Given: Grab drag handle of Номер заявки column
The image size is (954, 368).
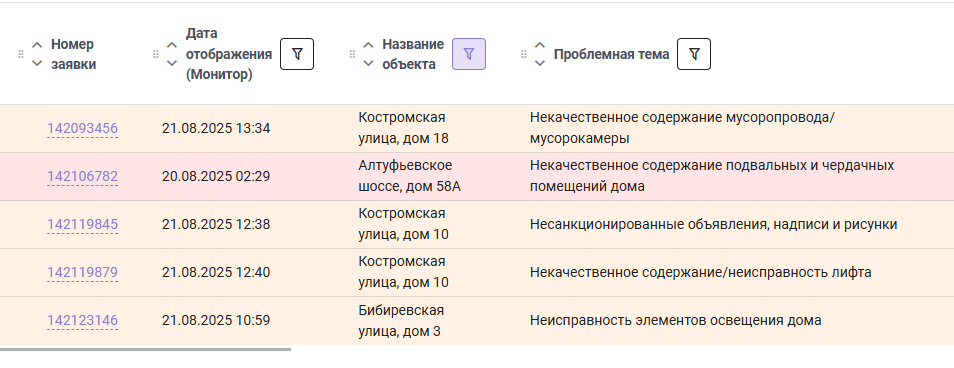Looking at the screenshot, I should point(21,54).
